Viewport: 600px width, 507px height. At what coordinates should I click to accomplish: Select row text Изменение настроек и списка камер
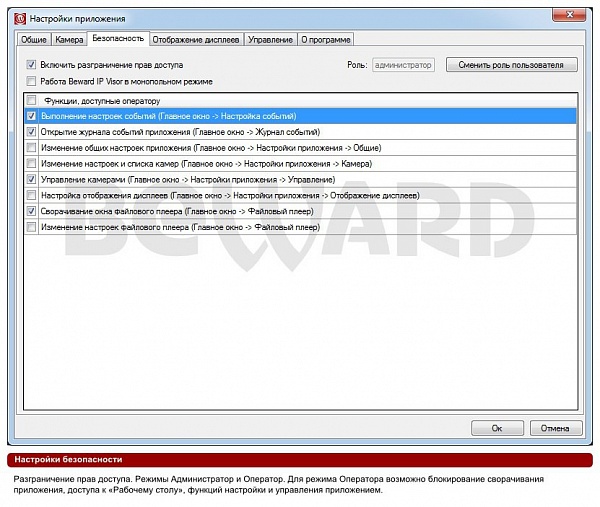207,164
